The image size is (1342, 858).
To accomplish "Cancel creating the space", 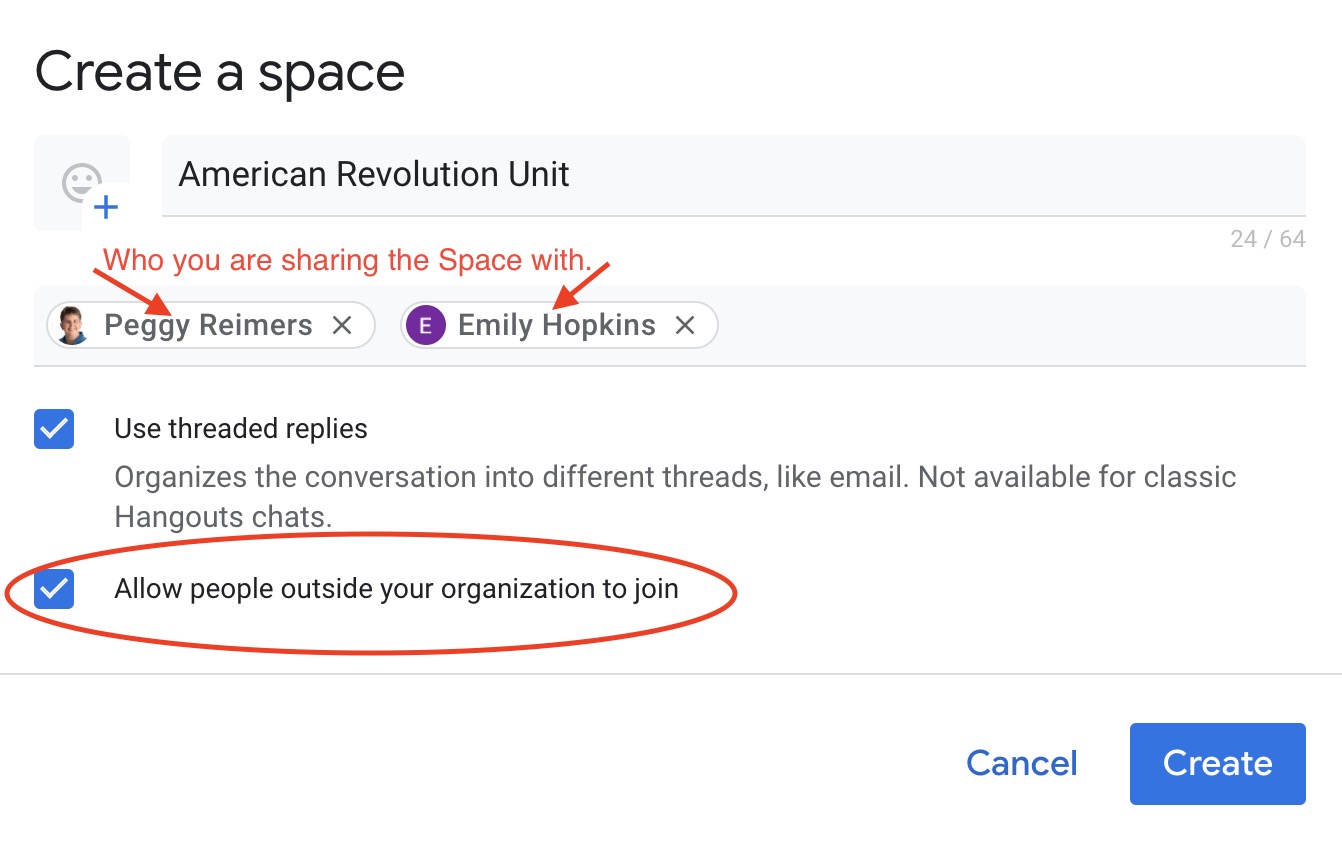I will tap(1021, 763).
